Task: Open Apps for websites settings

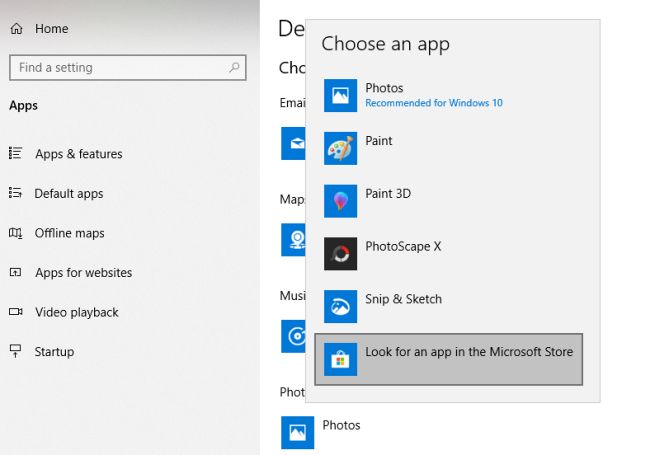Action: 84,273
